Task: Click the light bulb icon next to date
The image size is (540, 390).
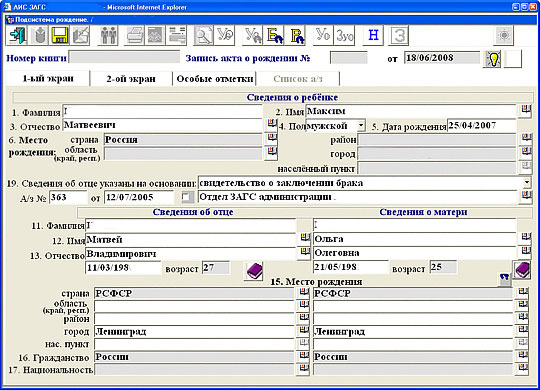Action: tap(492, 59)
